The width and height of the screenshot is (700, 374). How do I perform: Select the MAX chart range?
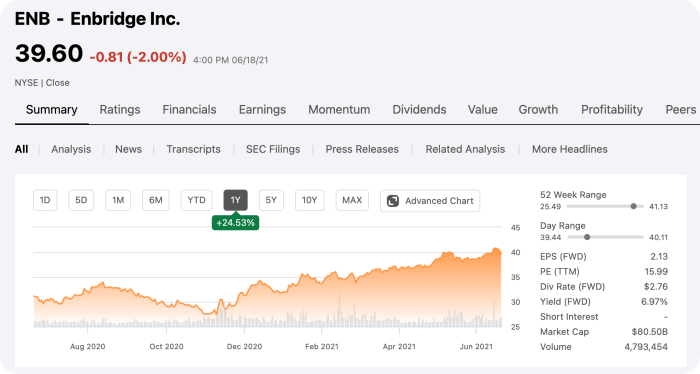click(x=352, y=200)
